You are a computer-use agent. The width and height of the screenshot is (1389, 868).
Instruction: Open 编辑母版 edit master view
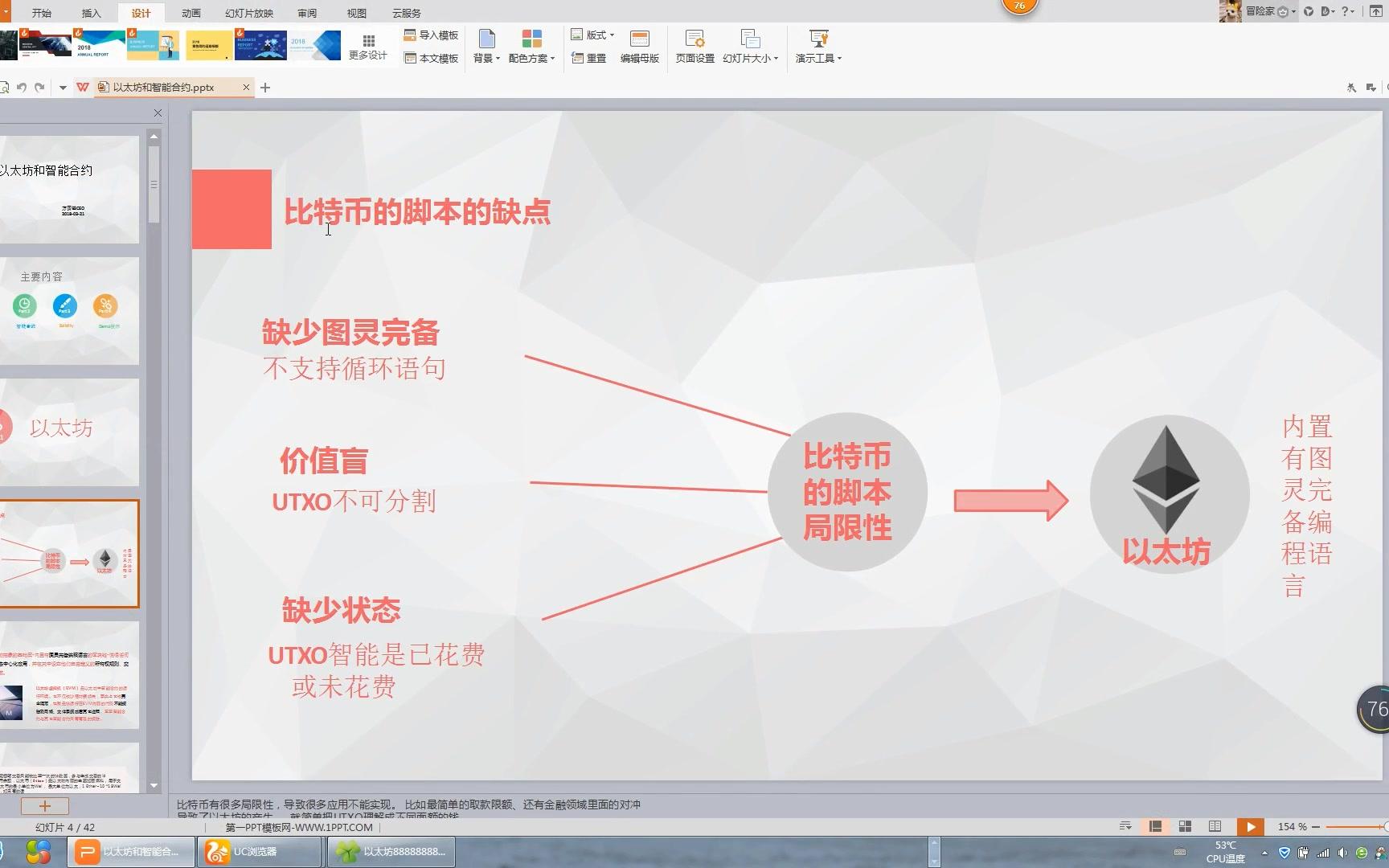[x=640, y=47]
